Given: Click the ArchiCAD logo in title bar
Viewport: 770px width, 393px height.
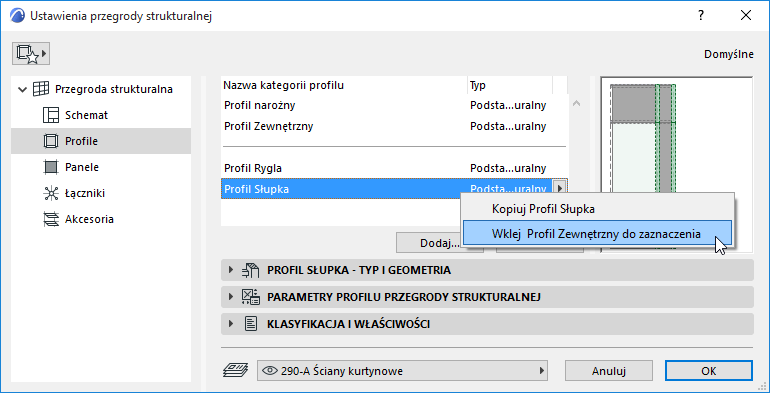Looking at the screenshot, I should click(17, 15).
